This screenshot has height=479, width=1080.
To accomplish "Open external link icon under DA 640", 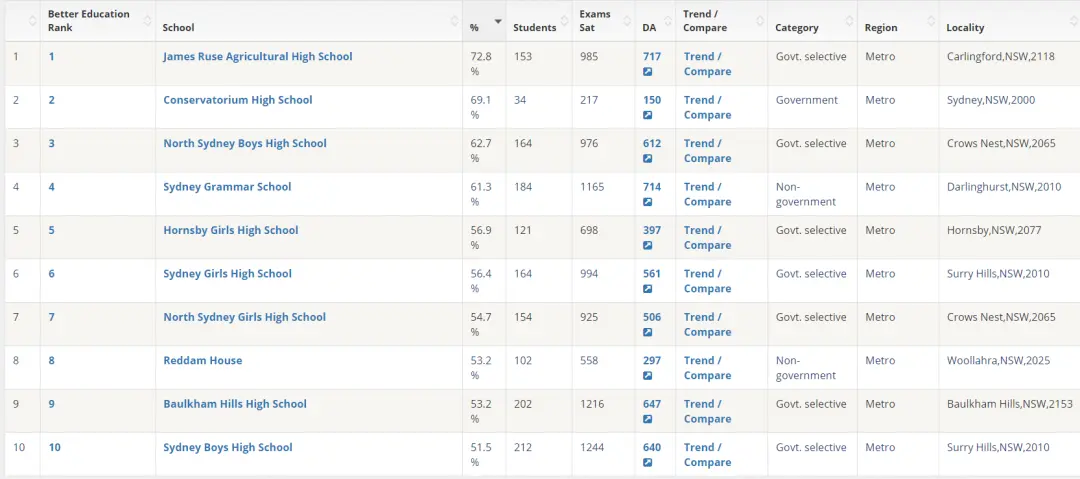I will point(647,462).
